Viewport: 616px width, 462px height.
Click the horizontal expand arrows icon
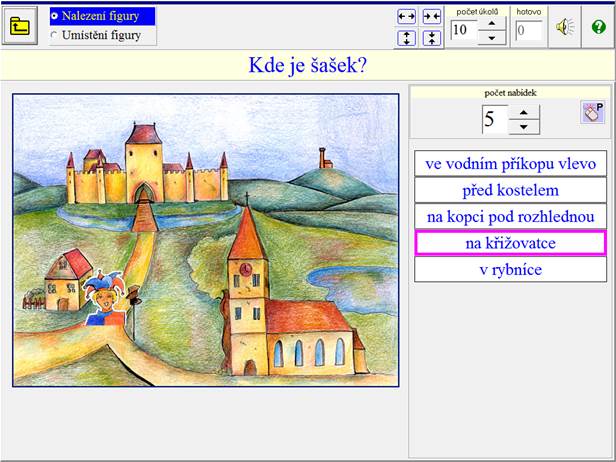point(406,17)
